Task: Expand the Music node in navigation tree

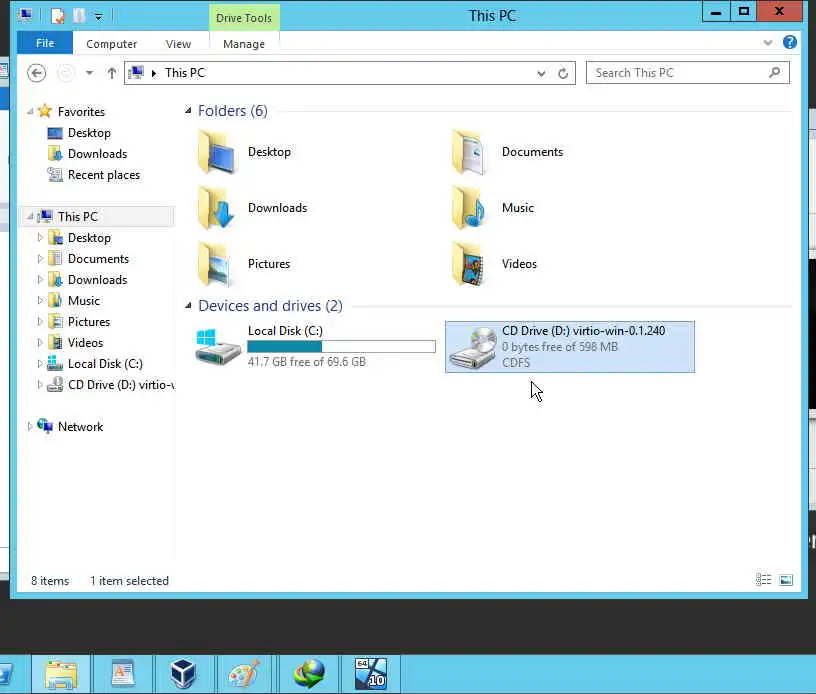Action: click(x=40, y=300)
